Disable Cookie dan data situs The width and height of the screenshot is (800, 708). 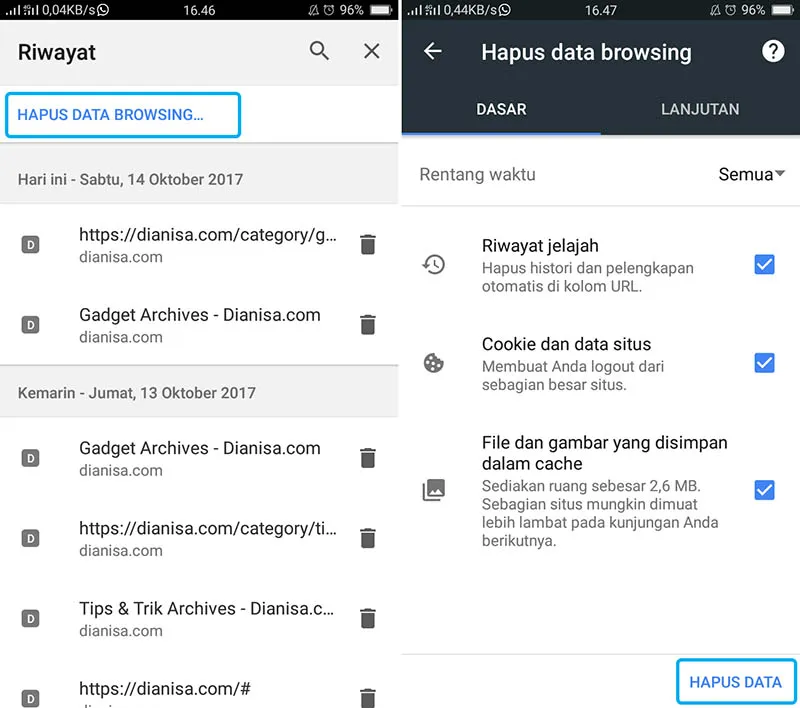(x=764, y=364)
